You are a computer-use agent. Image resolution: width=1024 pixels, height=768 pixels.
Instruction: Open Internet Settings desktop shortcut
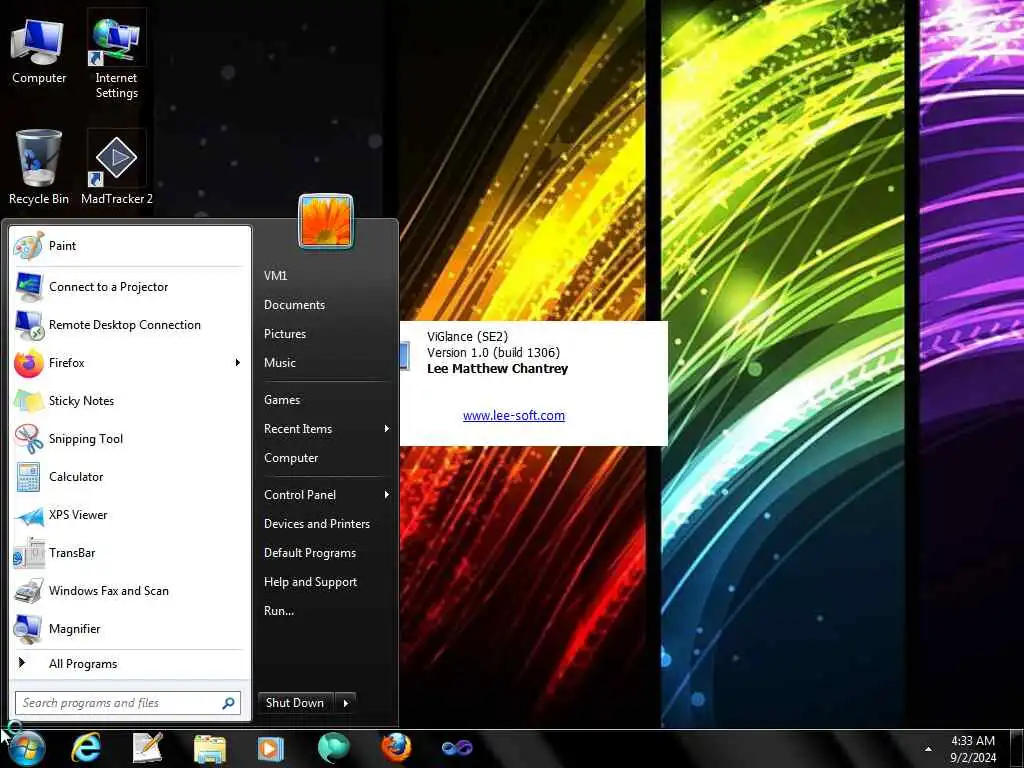coord(116,56)
